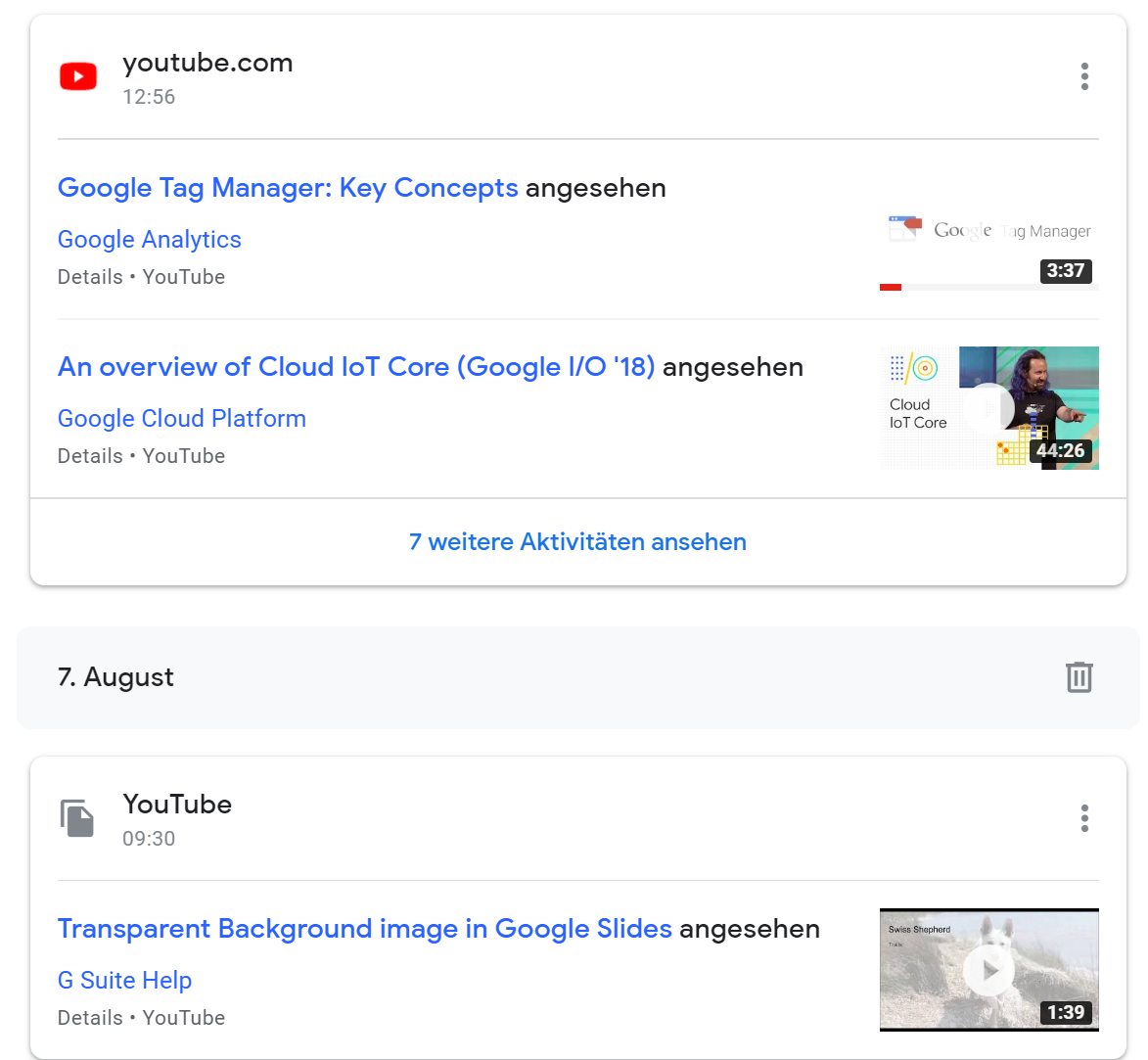Click the trash icon for 7. August
Viewport: 1148px width, 1060px height.
(x=1079, y=676)
